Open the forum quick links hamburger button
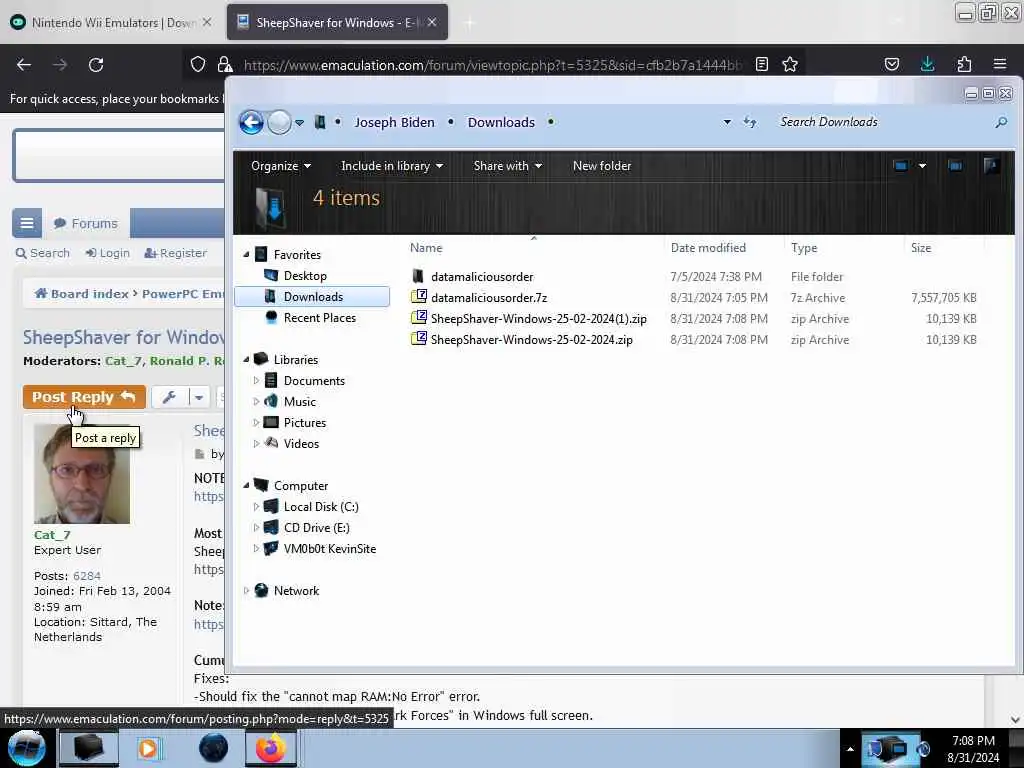1024x768 pixels. (27, 223)
